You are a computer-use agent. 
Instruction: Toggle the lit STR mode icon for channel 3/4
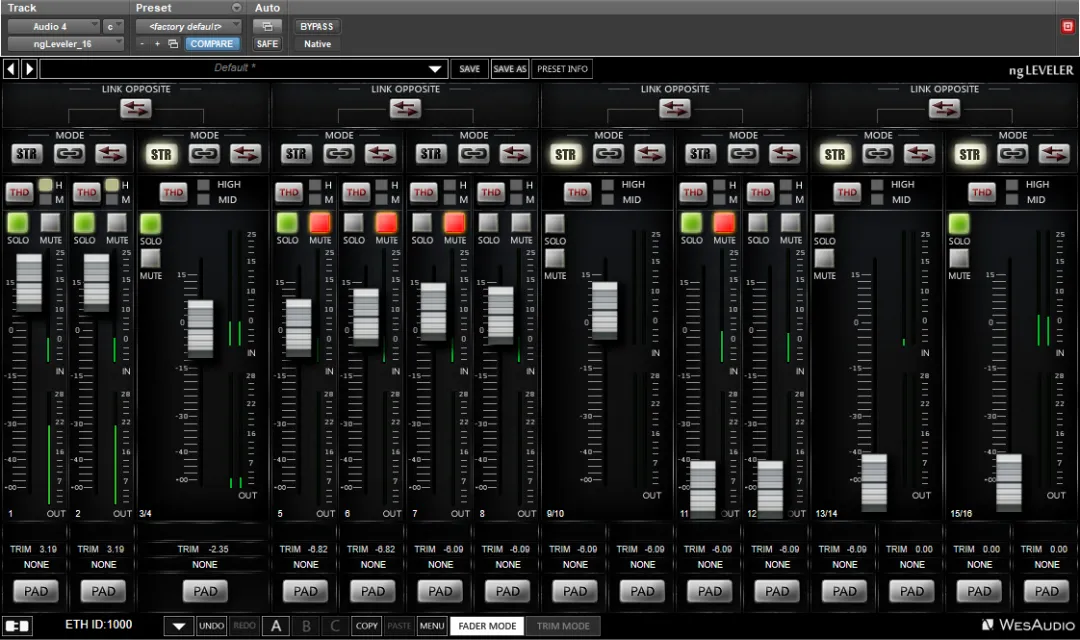[x=161, y=154]
